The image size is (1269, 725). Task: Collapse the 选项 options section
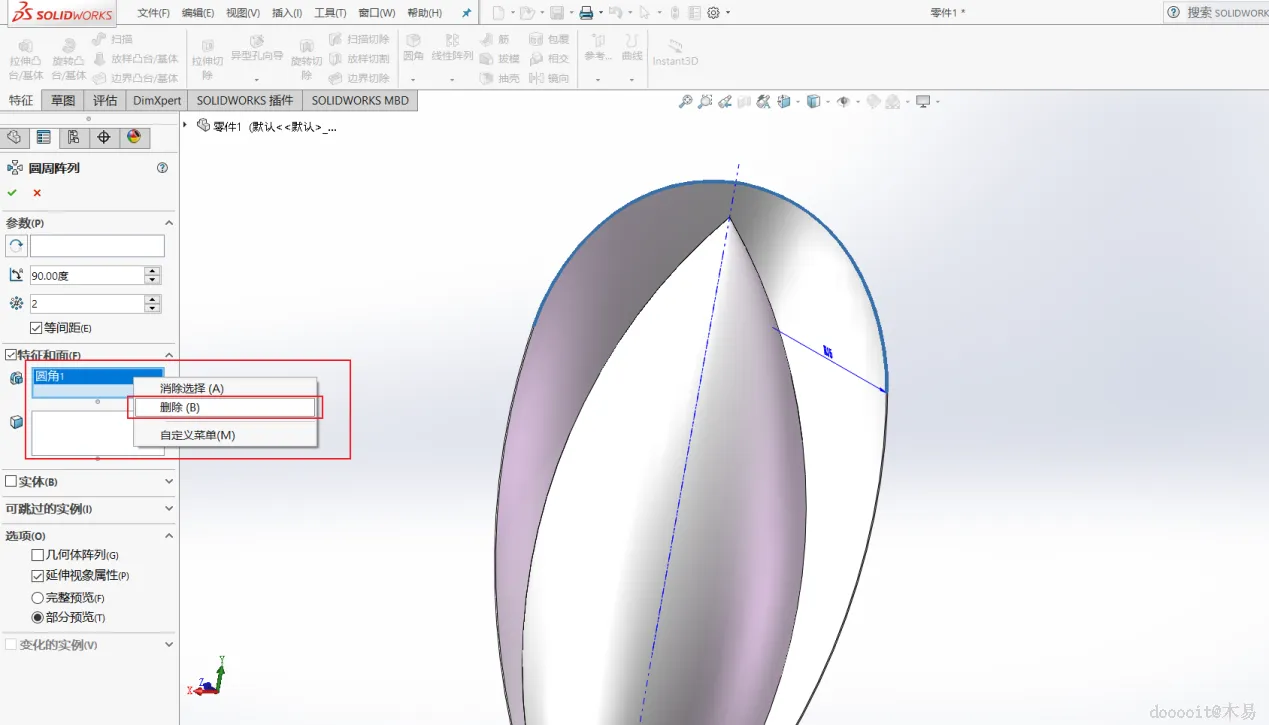(169, 536)
